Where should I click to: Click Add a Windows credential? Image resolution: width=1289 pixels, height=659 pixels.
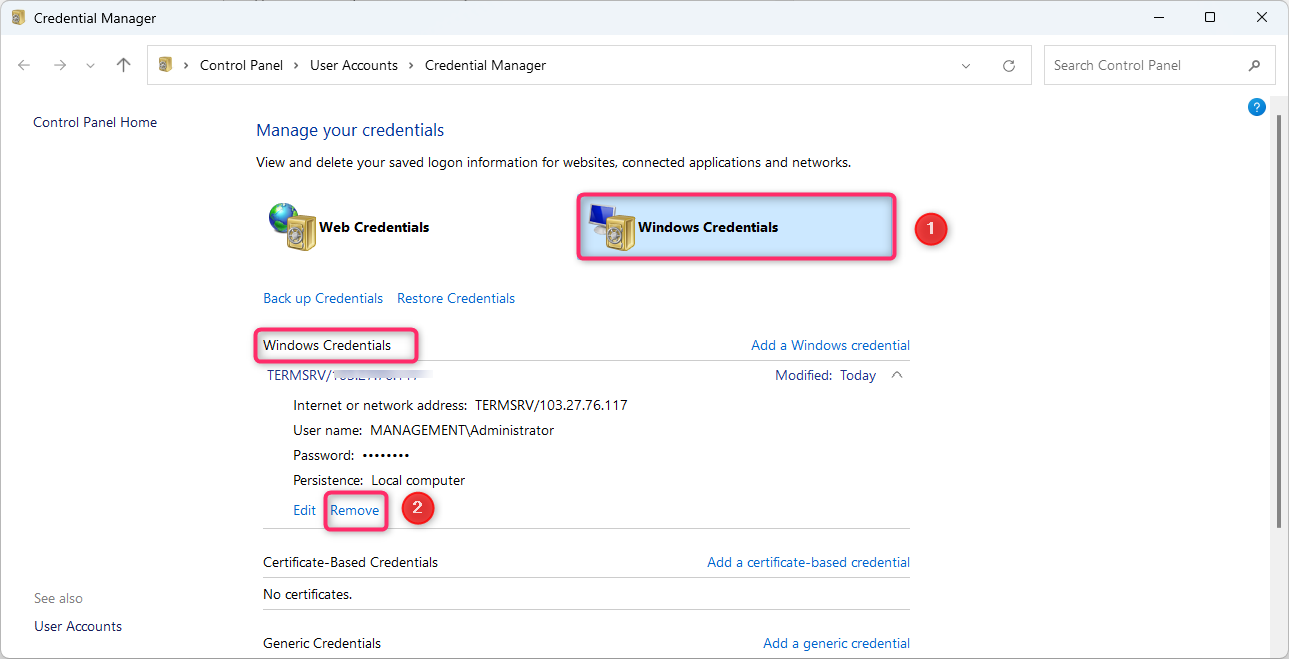[830, 345]
